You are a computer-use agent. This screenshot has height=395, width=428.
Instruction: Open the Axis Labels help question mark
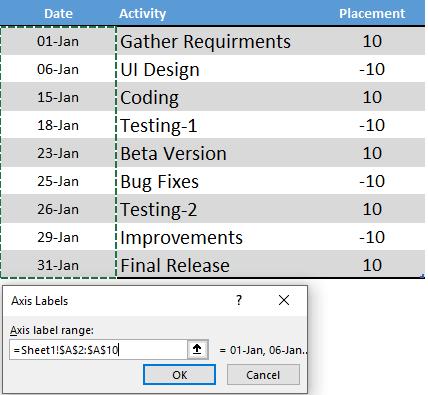coord(239,301)
